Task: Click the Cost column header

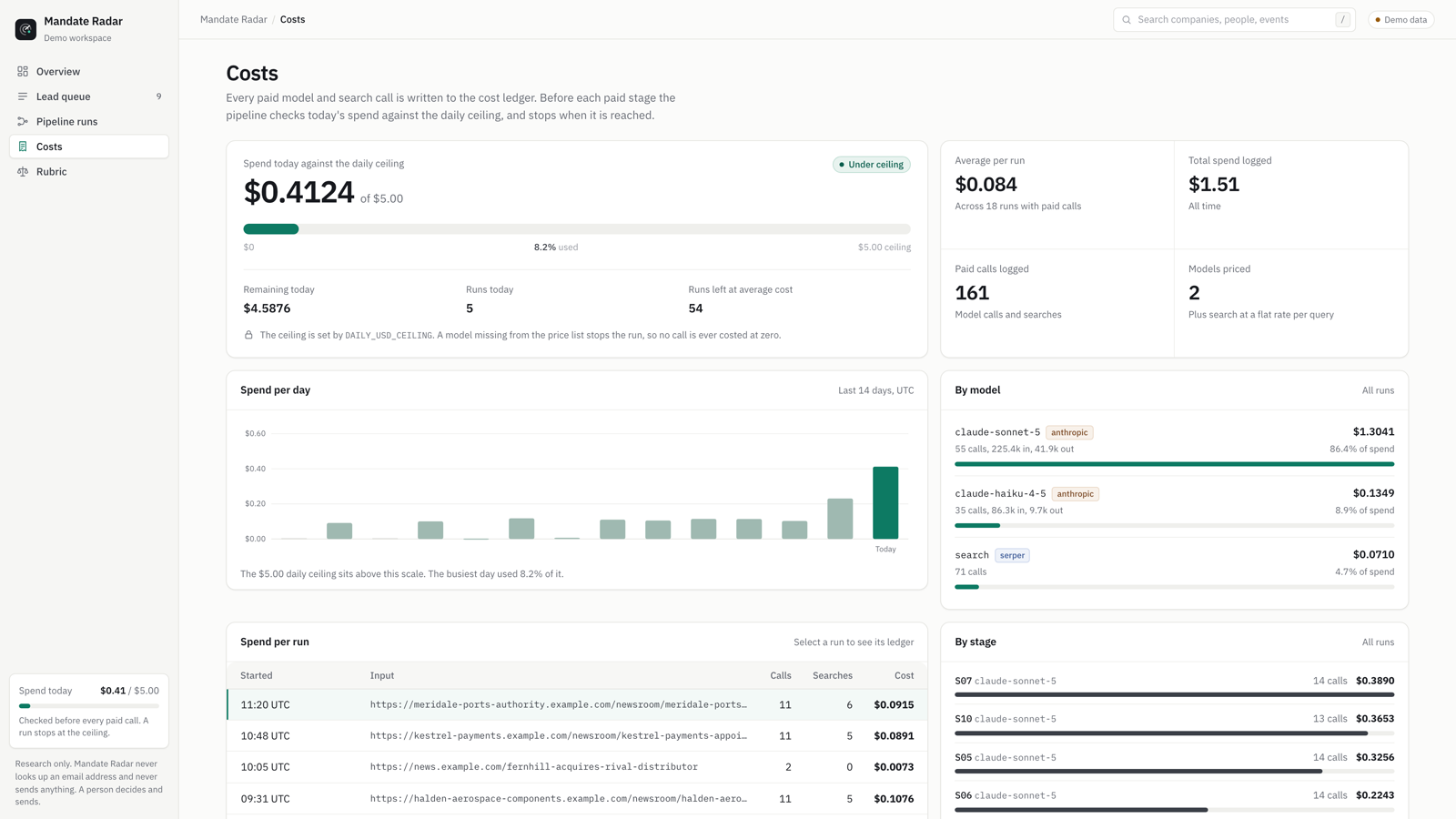Action: [x=904, y=675]
